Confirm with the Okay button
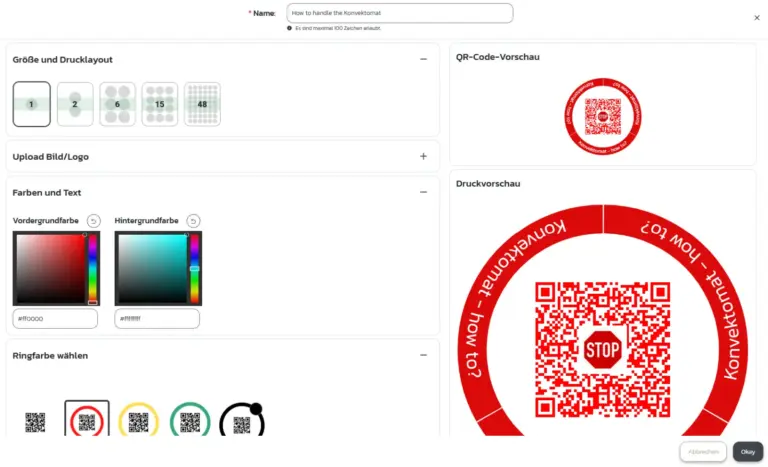768x467 pixels. point(748,452)
